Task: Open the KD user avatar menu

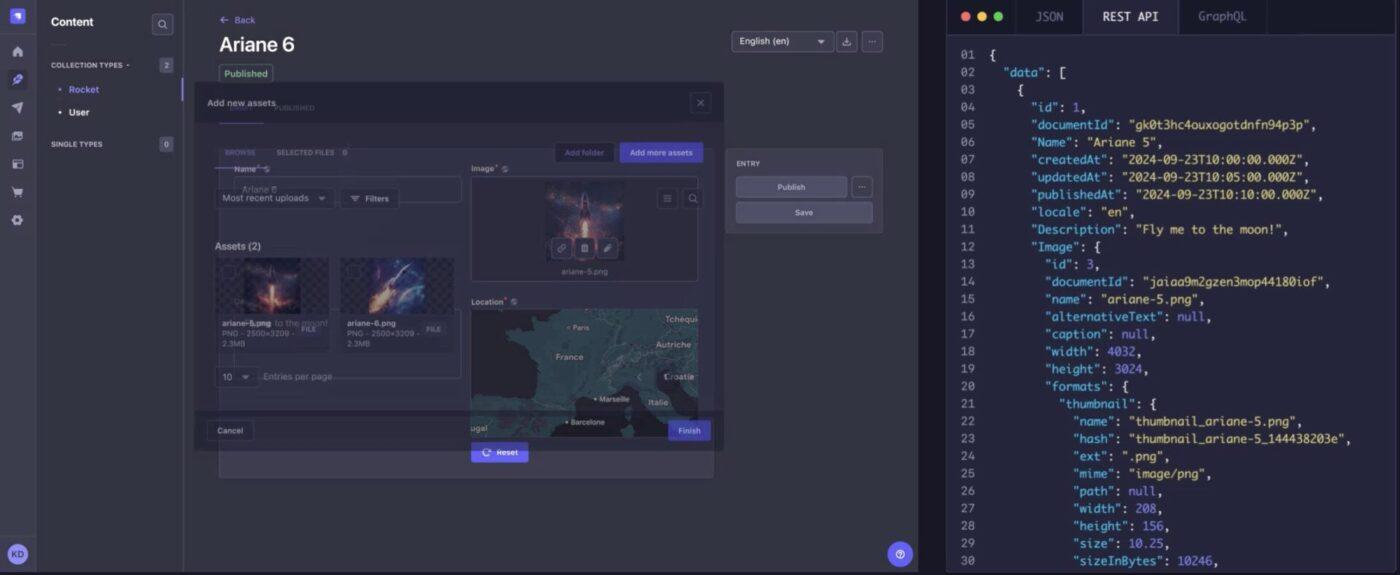Action: [17, 554]
